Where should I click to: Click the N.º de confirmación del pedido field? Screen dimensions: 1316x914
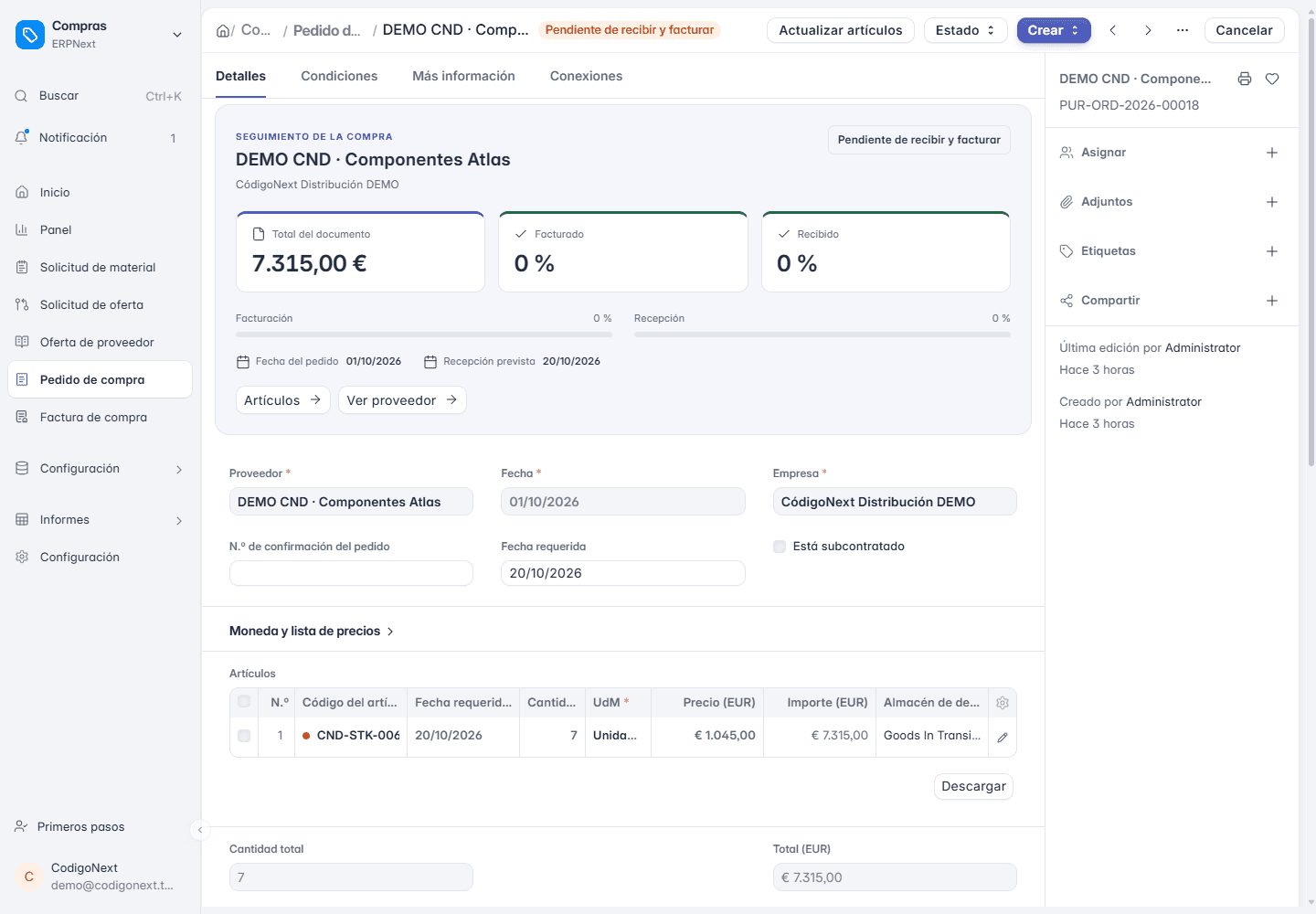coord(351,573)
